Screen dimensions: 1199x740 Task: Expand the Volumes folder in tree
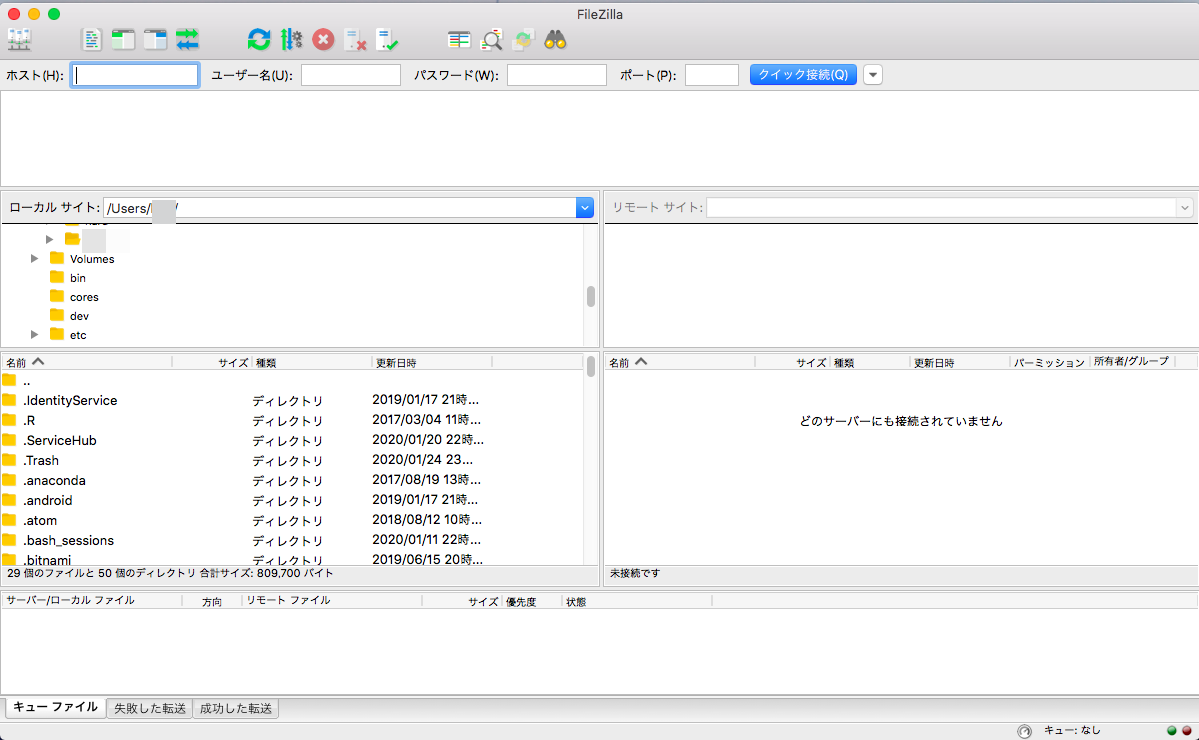pos(34,258)
